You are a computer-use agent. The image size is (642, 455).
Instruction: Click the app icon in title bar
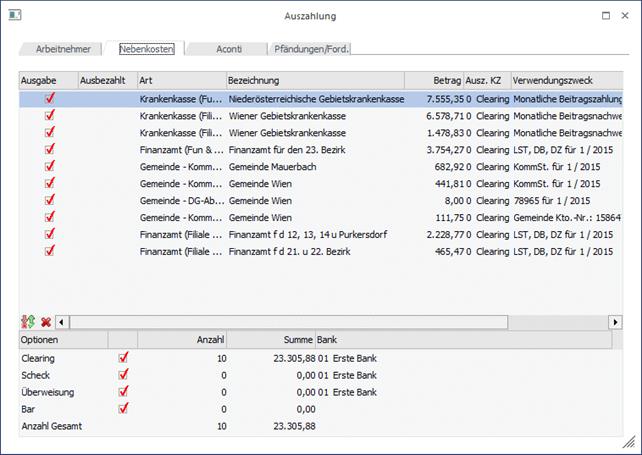pos(13,16)
